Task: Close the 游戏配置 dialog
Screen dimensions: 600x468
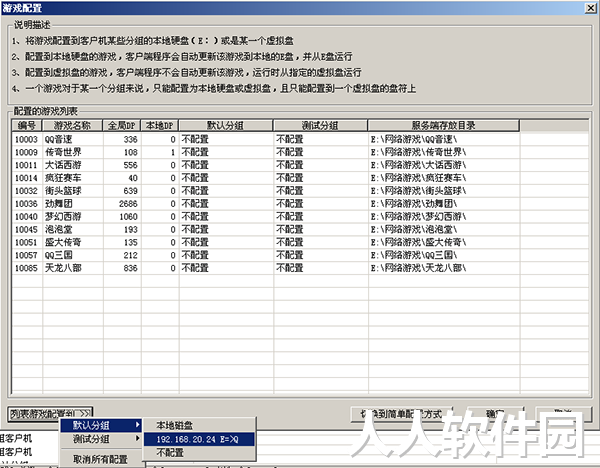Action: pos(591,8)
